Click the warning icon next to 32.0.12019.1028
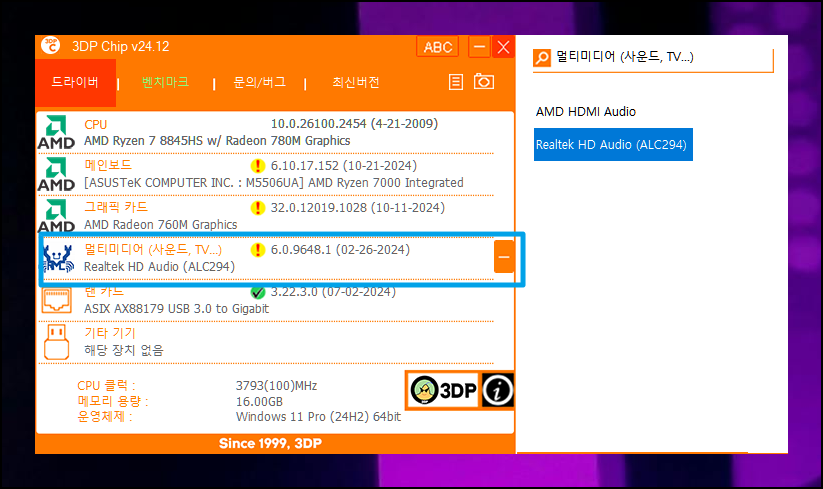 coord(258,208)
